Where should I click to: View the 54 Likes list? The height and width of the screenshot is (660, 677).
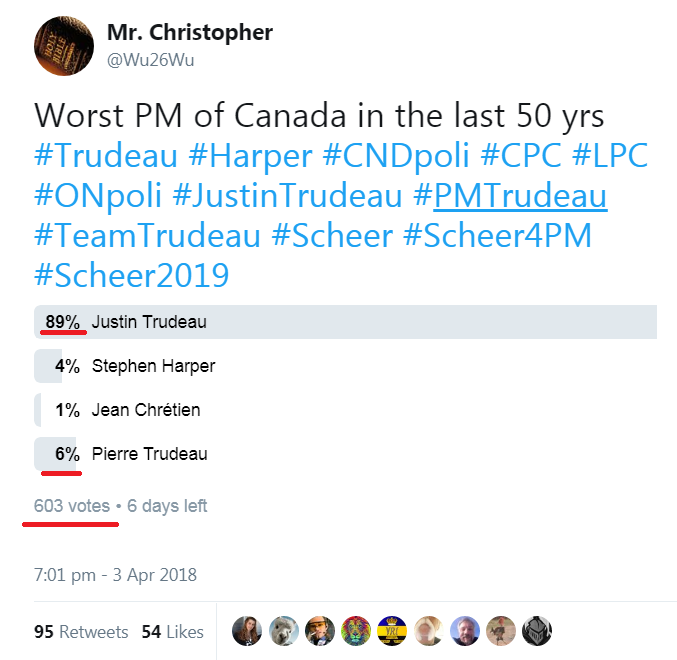(172, 632)
